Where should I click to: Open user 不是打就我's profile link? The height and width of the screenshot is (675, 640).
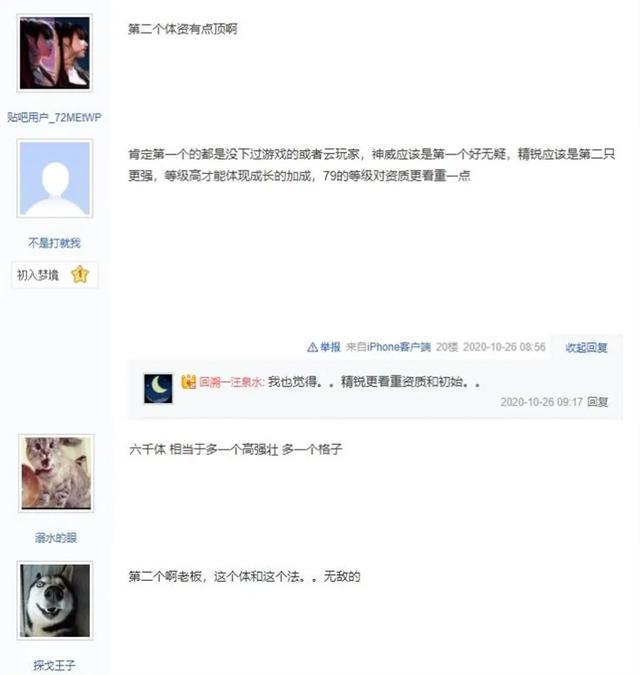point(54,243)
